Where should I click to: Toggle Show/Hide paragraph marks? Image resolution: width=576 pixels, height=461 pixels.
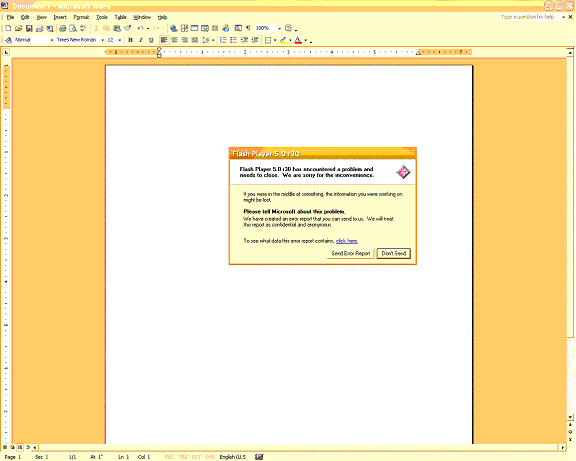pyautogui.click(x=248, y=28)
